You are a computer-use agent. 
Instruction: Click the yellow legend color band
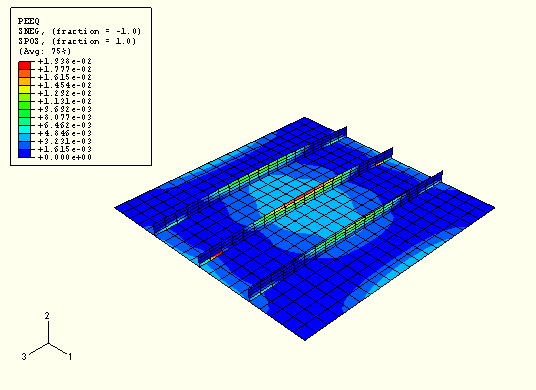pyautogui.click(x=24, y=90)
